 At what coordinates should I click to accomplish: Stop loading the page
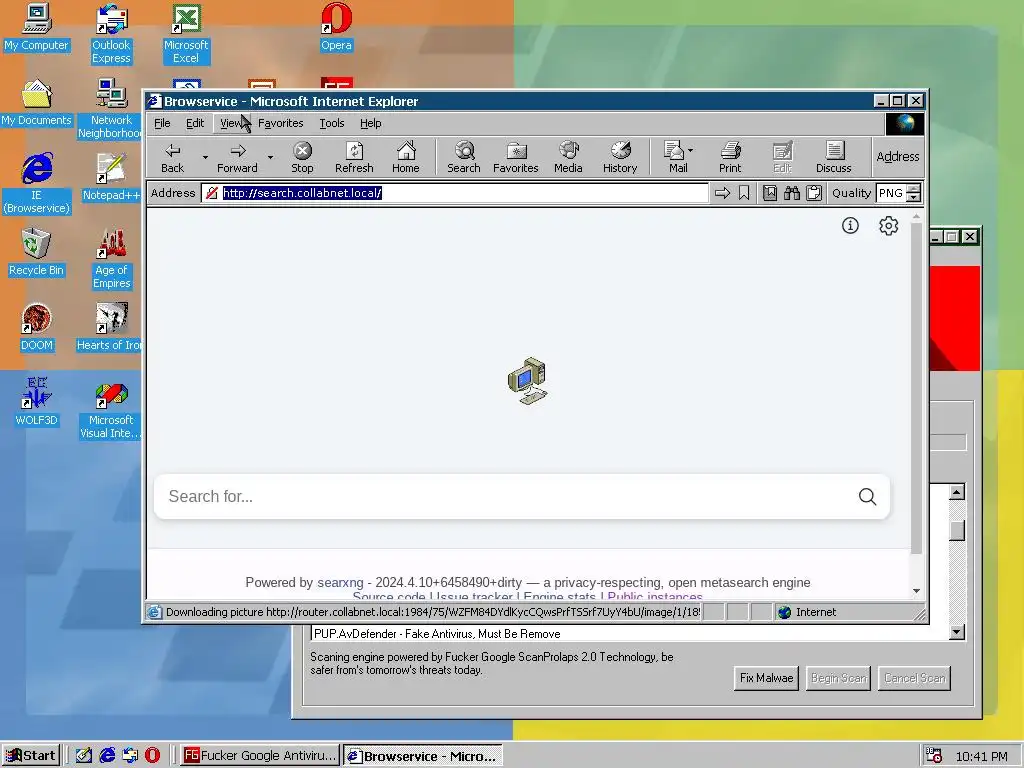pyautogui.click(x=302, y=157)
